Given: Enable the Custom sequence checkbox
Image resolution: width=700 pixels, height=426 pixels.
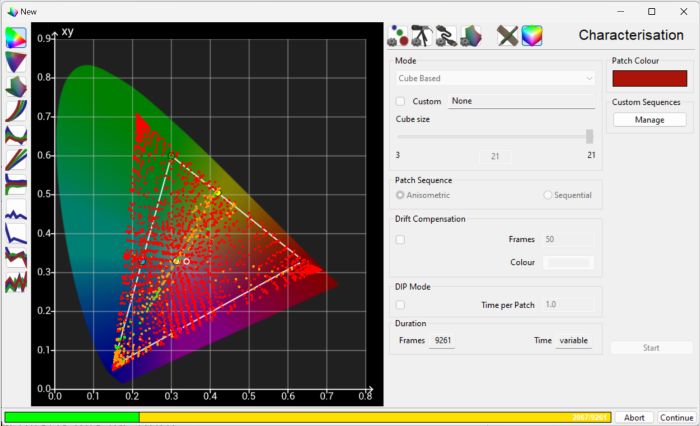Looking at the screenshot, I should 400,101.
